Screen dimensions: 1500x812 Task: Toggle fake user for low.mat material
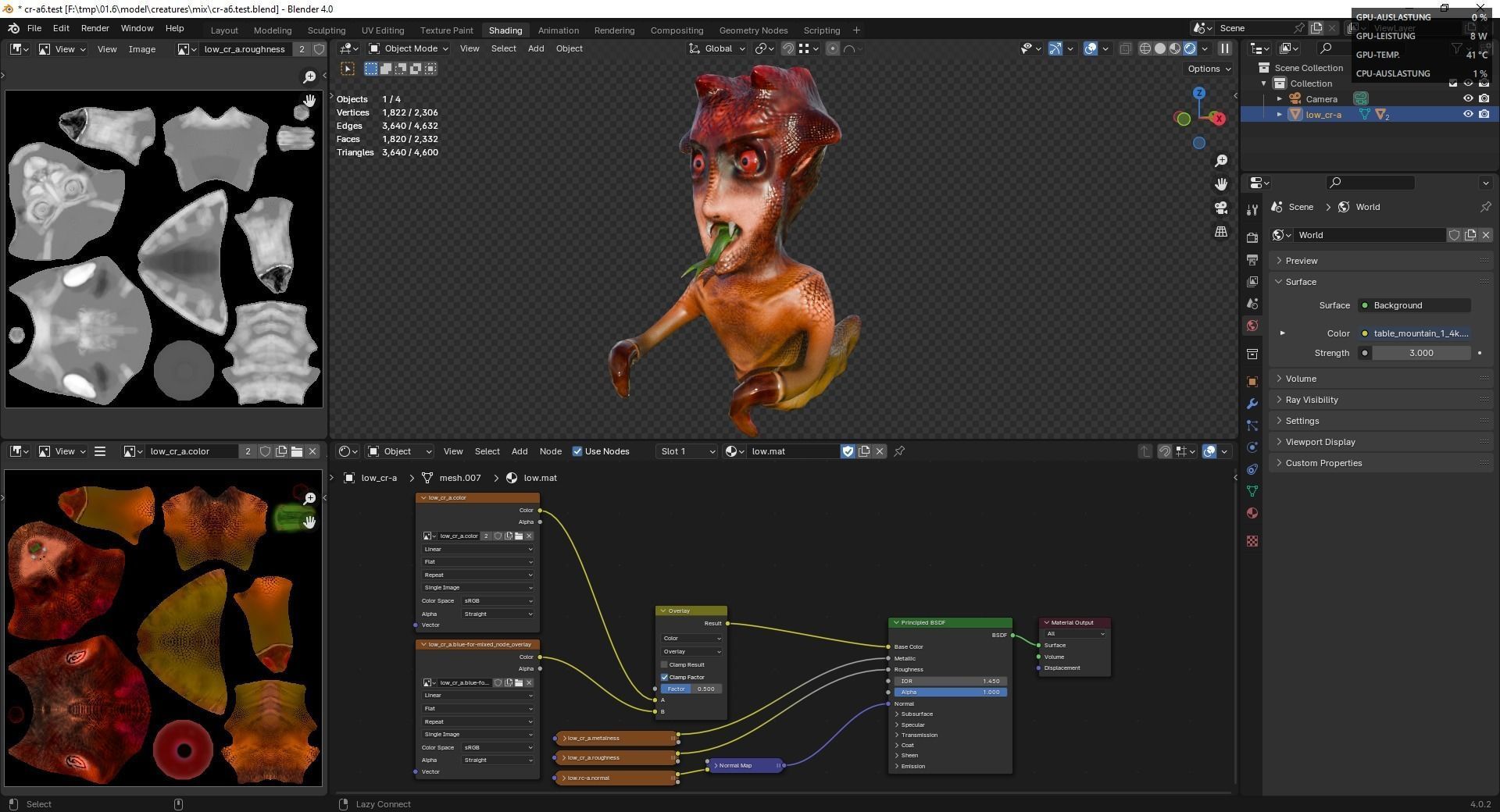(848, 451)
